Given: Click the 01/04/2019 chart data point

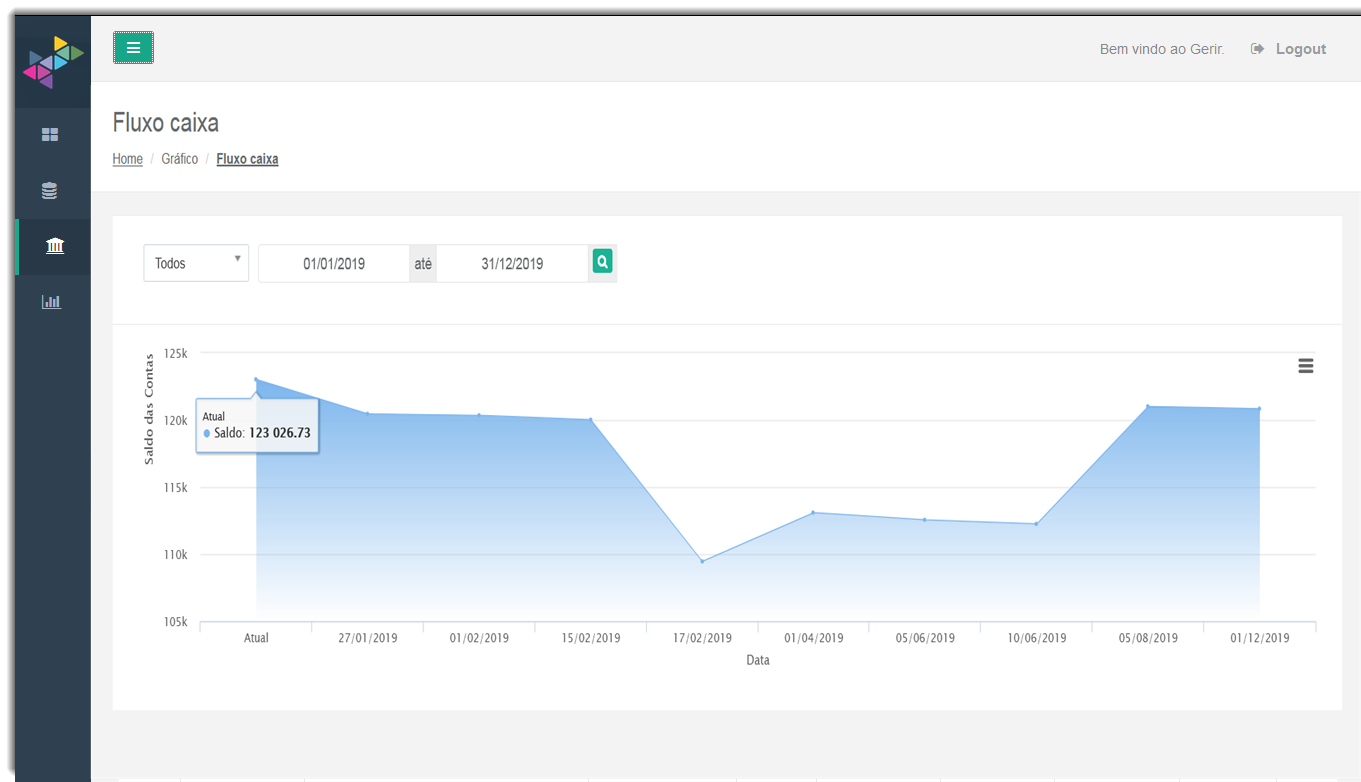Looking at the screenshot, I should point(813,513).
